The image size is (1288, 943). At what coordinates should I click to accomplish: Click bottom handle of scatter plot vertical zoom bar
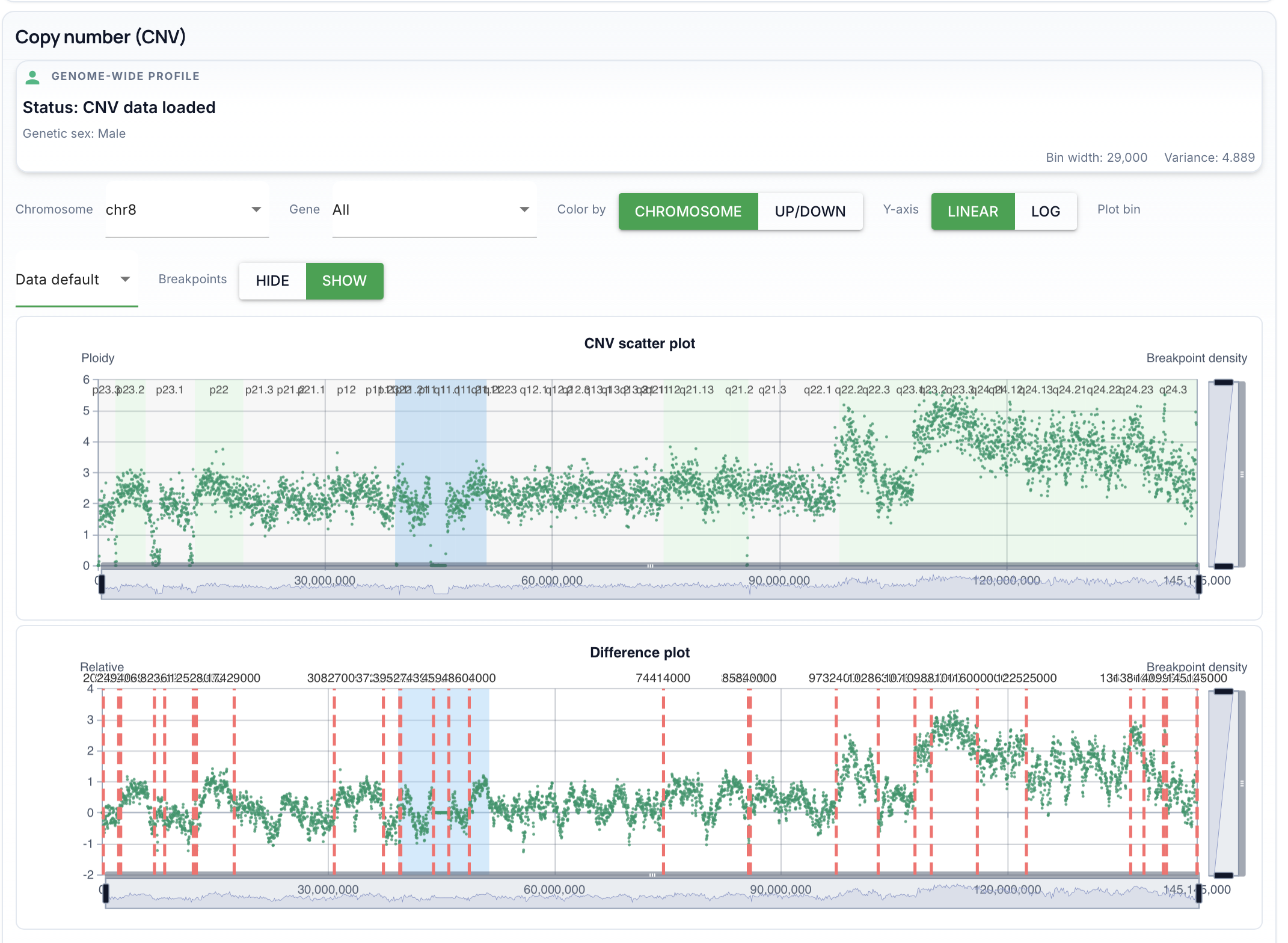point(1223,566)
